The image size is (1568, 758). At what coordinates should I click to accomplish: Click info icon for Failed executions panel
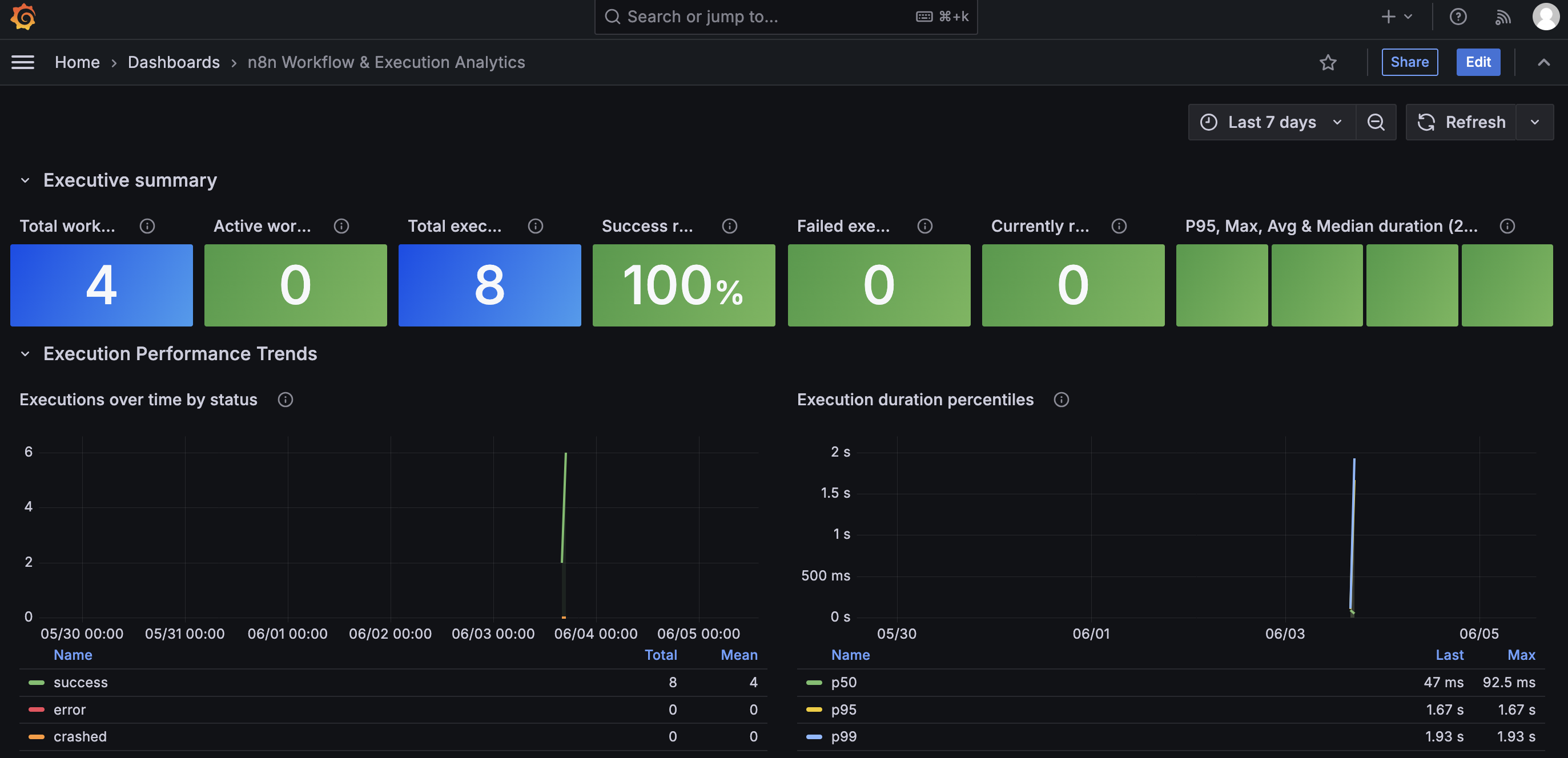coord(925,226)
